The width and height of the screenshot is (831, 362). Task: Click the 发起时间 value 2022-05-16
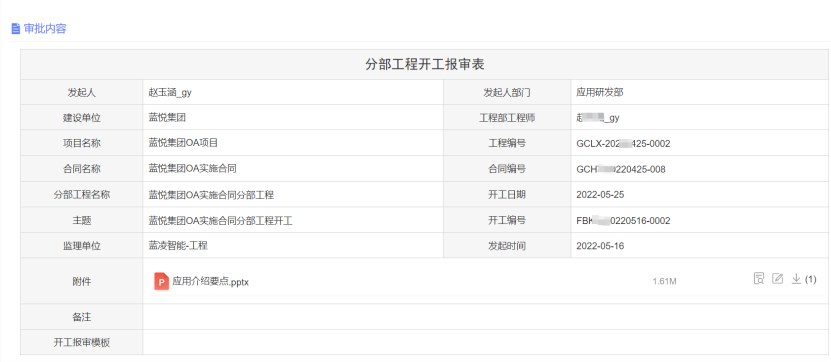(x=600, y=246)
